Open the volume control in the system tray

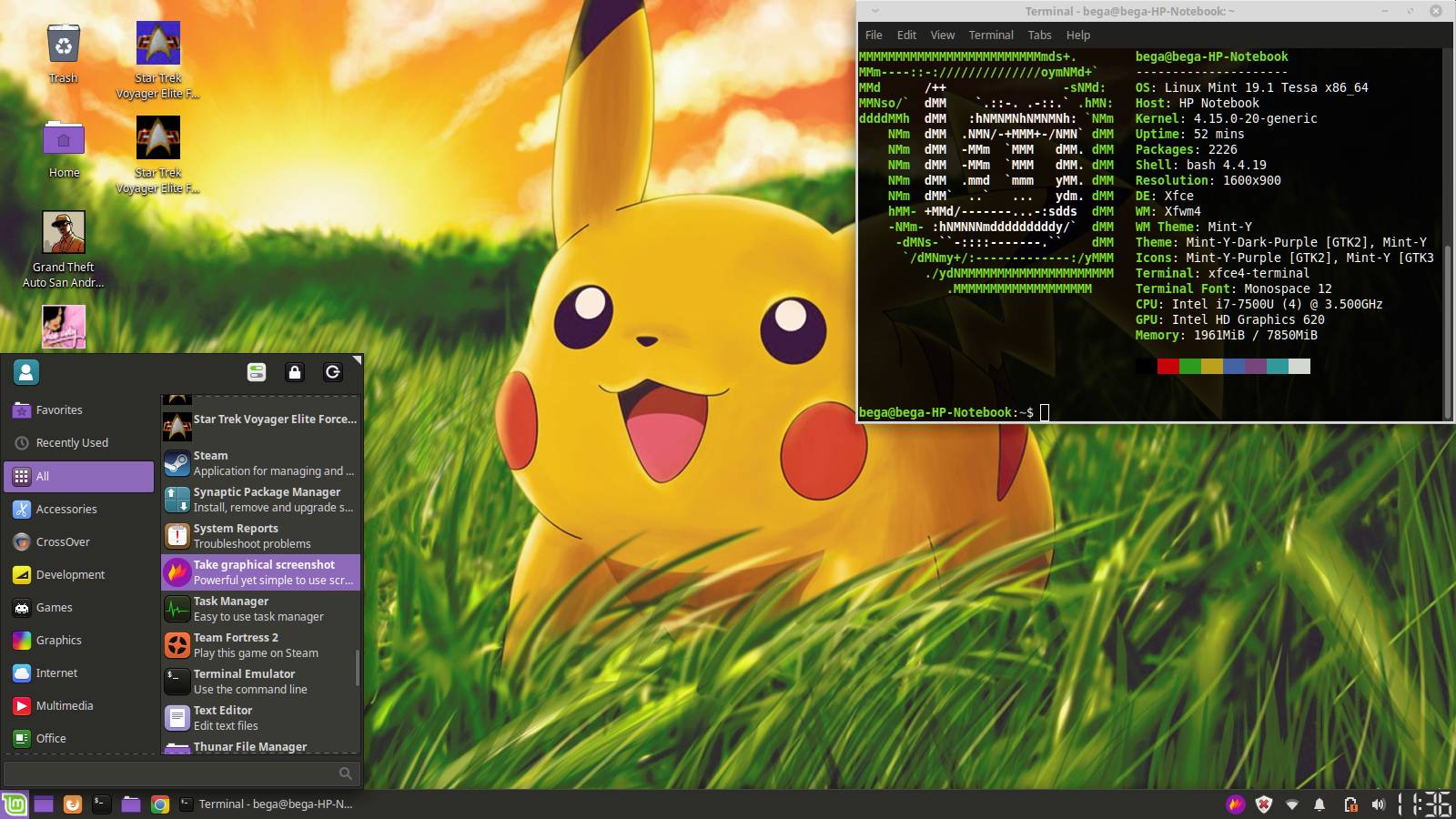(1376, 804)
